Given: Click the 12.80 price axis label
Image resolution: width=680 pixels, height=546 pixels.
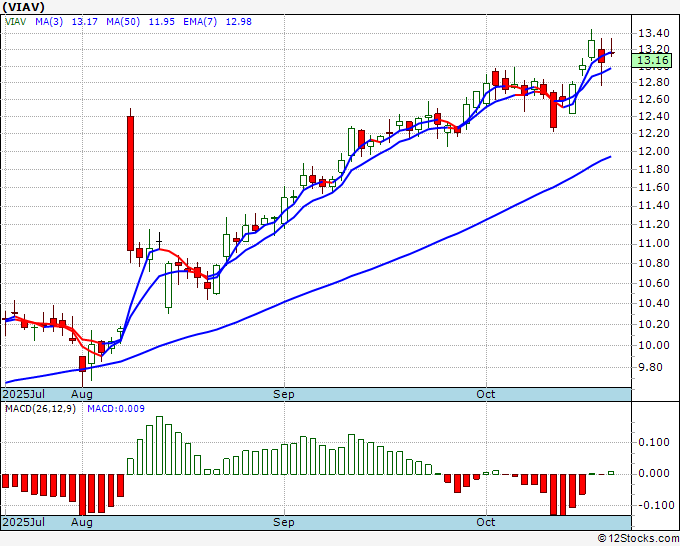Looking at the screenshot, I should 654,82.
